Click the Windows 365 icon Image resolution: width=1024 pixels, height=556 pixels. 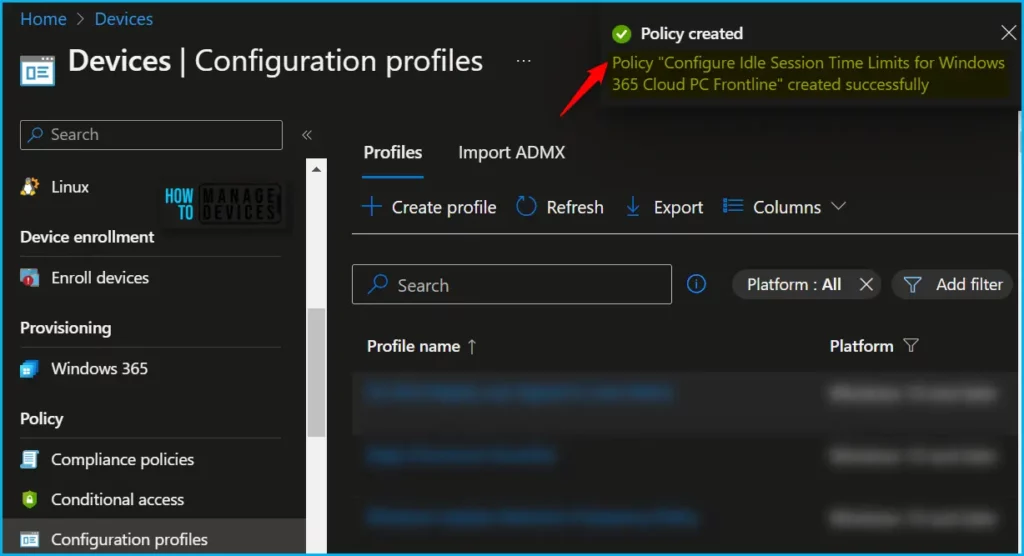[29, 368]
